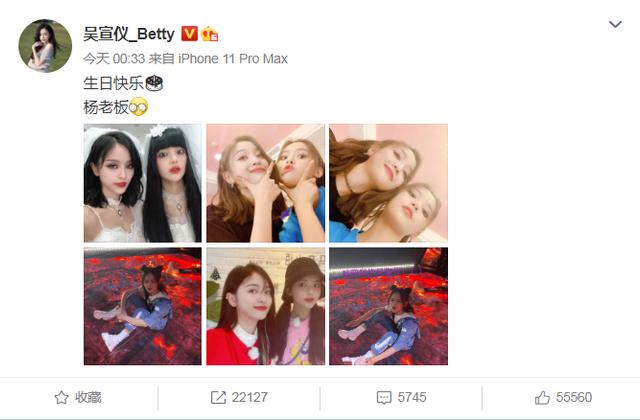Open the finger-pose selfie photo in top middle

[x=266, y=183]
